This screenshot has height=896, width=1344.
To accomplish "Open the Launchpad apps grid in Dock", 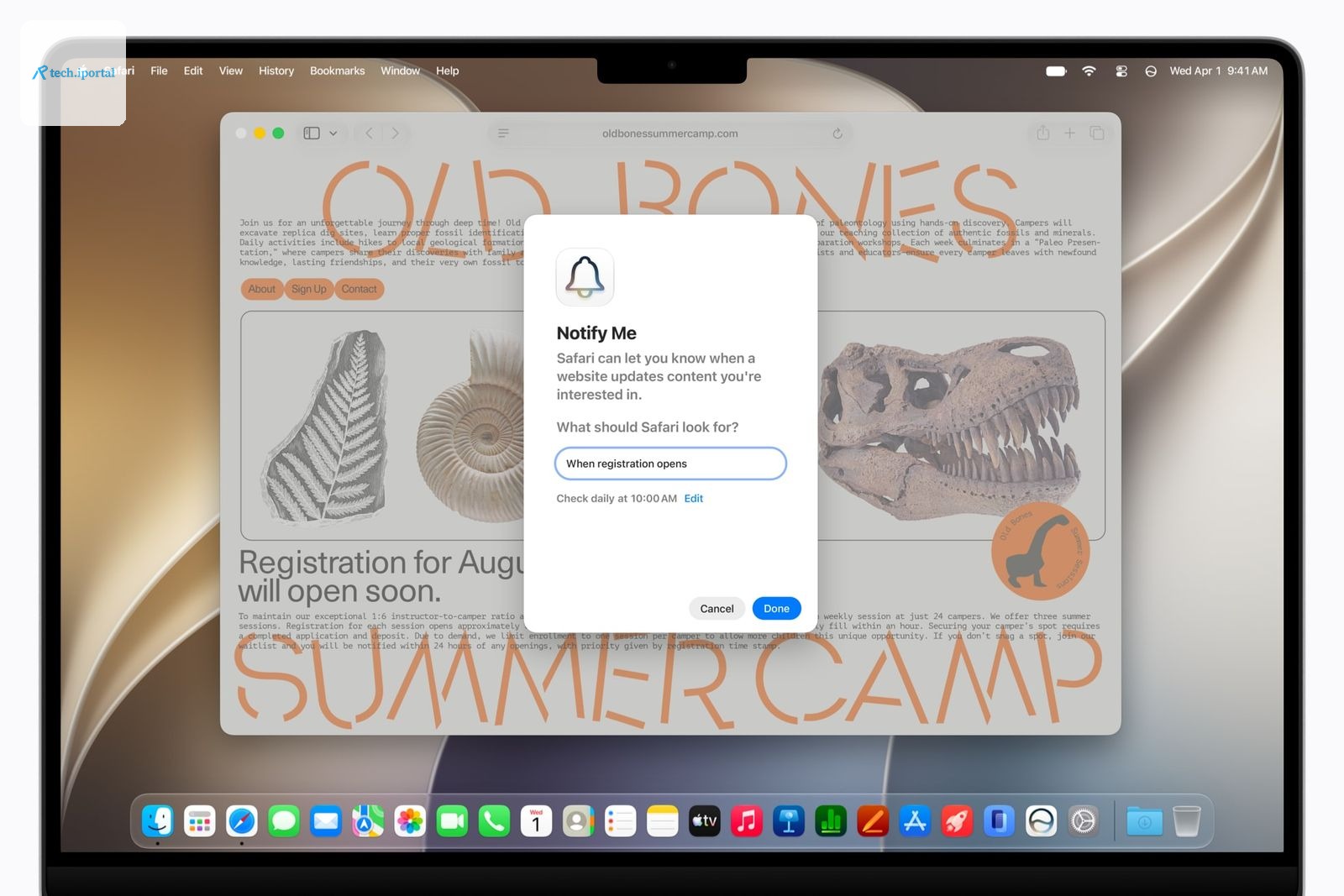I will 199,820.
